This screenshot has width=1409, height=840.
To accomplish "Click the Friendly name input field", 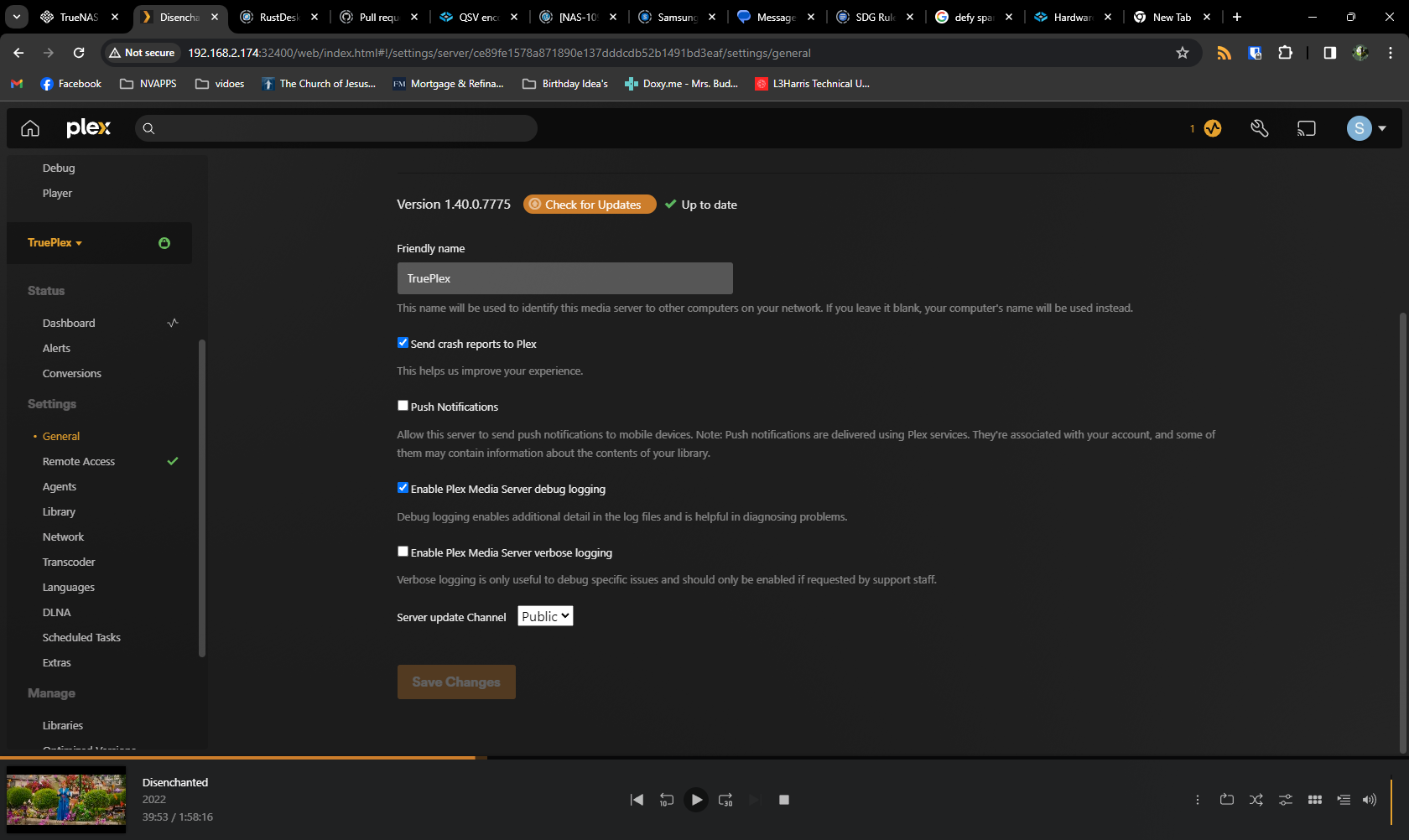I will [x=565, y=278].
